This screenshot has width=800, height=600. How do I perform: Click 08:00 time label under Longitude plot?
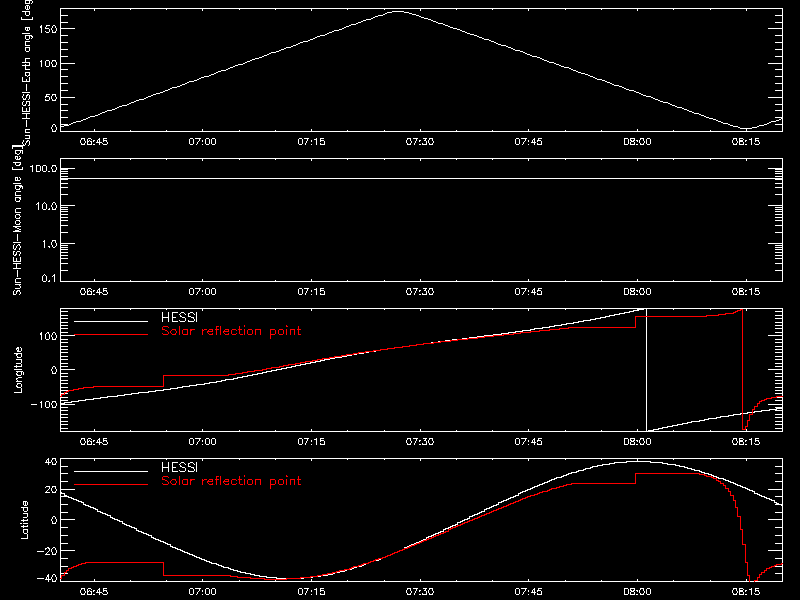(x=637, y=442)
